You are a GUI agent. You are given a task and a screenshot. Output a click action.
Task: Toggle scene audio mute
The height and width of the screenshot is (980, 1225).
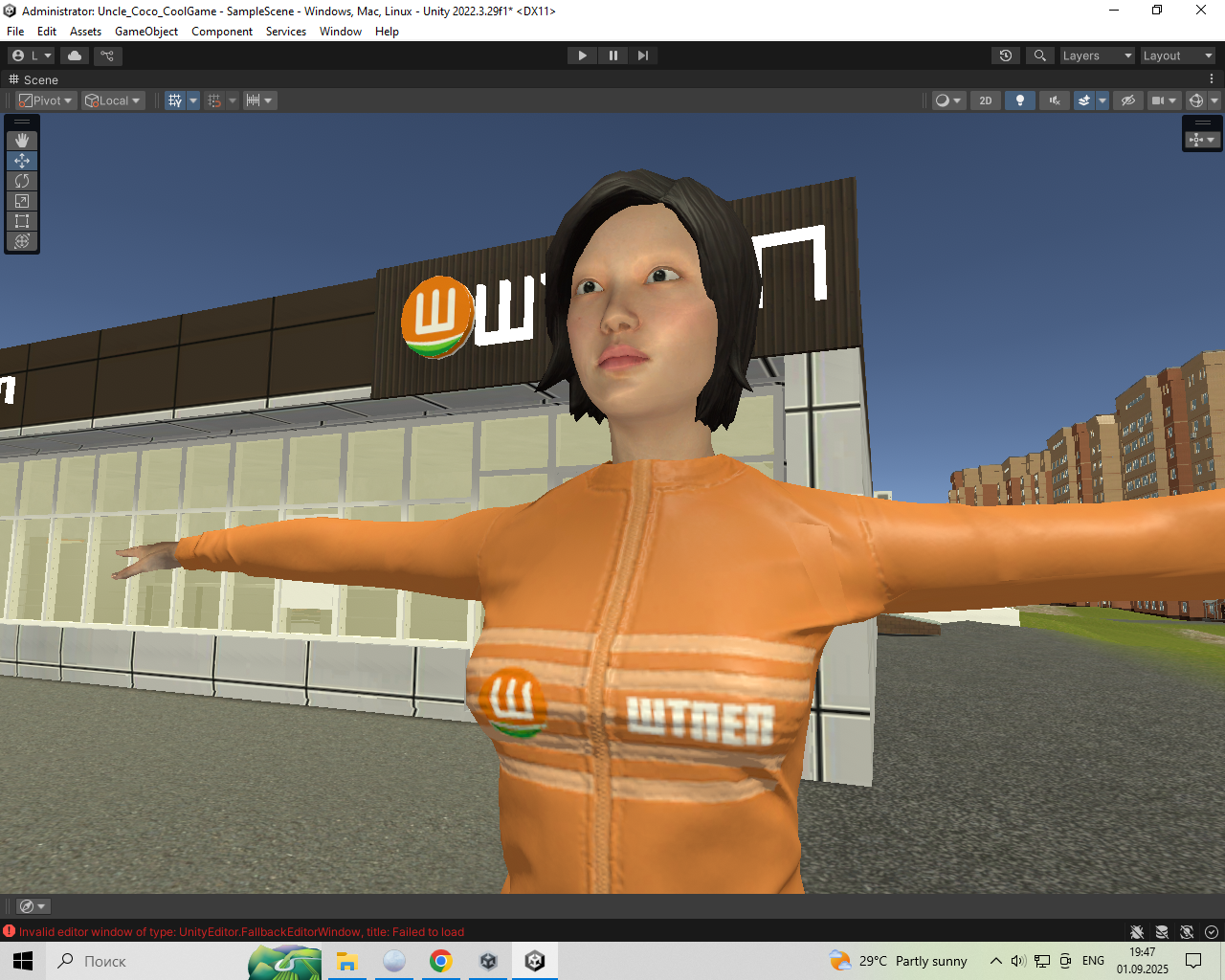(x=1055, y=100)
